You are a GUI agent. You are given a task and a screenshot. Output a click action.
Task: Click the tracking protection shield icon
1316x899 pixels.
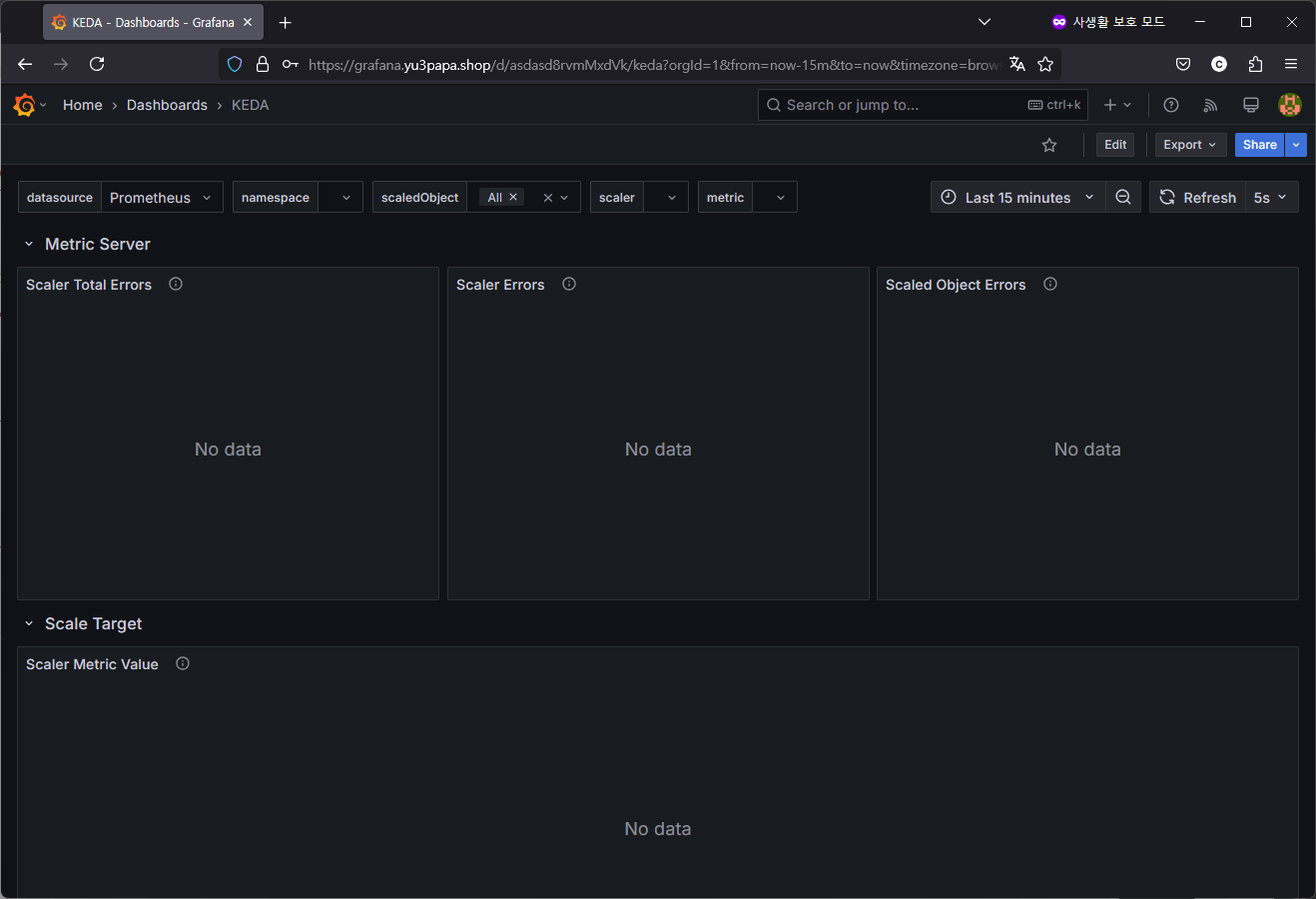235,64
